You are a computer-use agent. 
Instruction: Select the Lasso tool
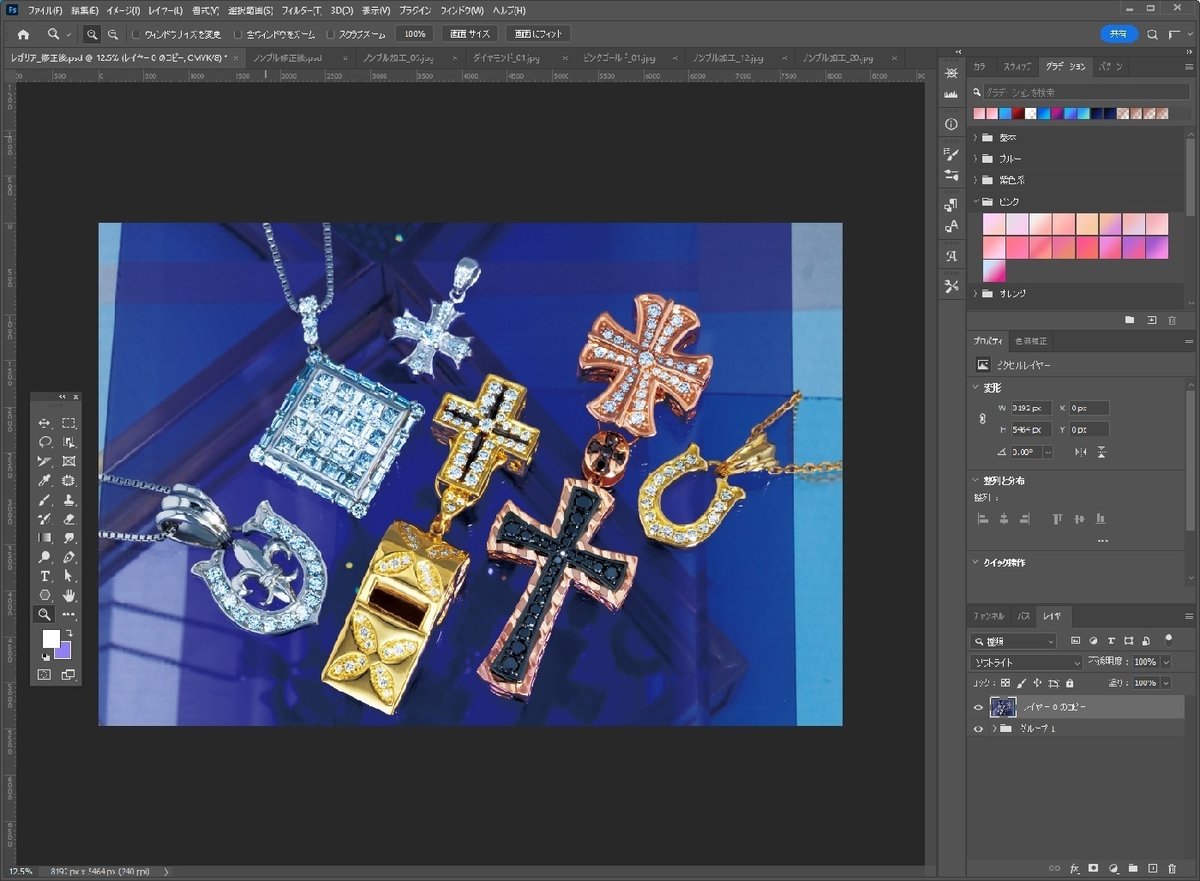[x=45, y=442]
